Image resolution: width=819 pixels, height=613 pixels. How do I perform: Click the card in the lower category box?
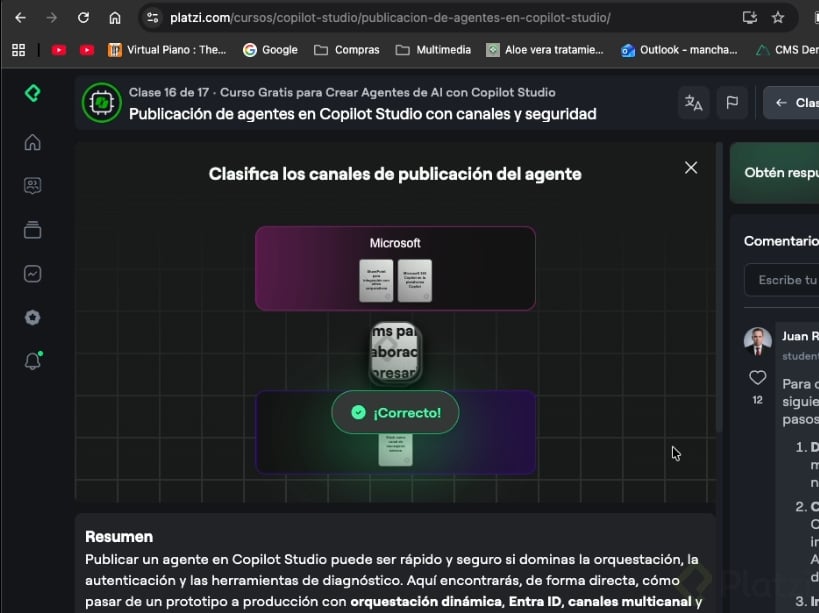[x=395, y=449]
